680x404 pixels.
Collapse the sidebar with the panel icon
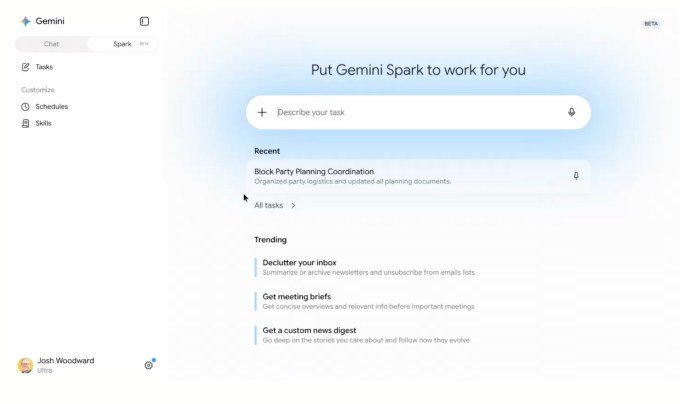(x=144, y=21)
